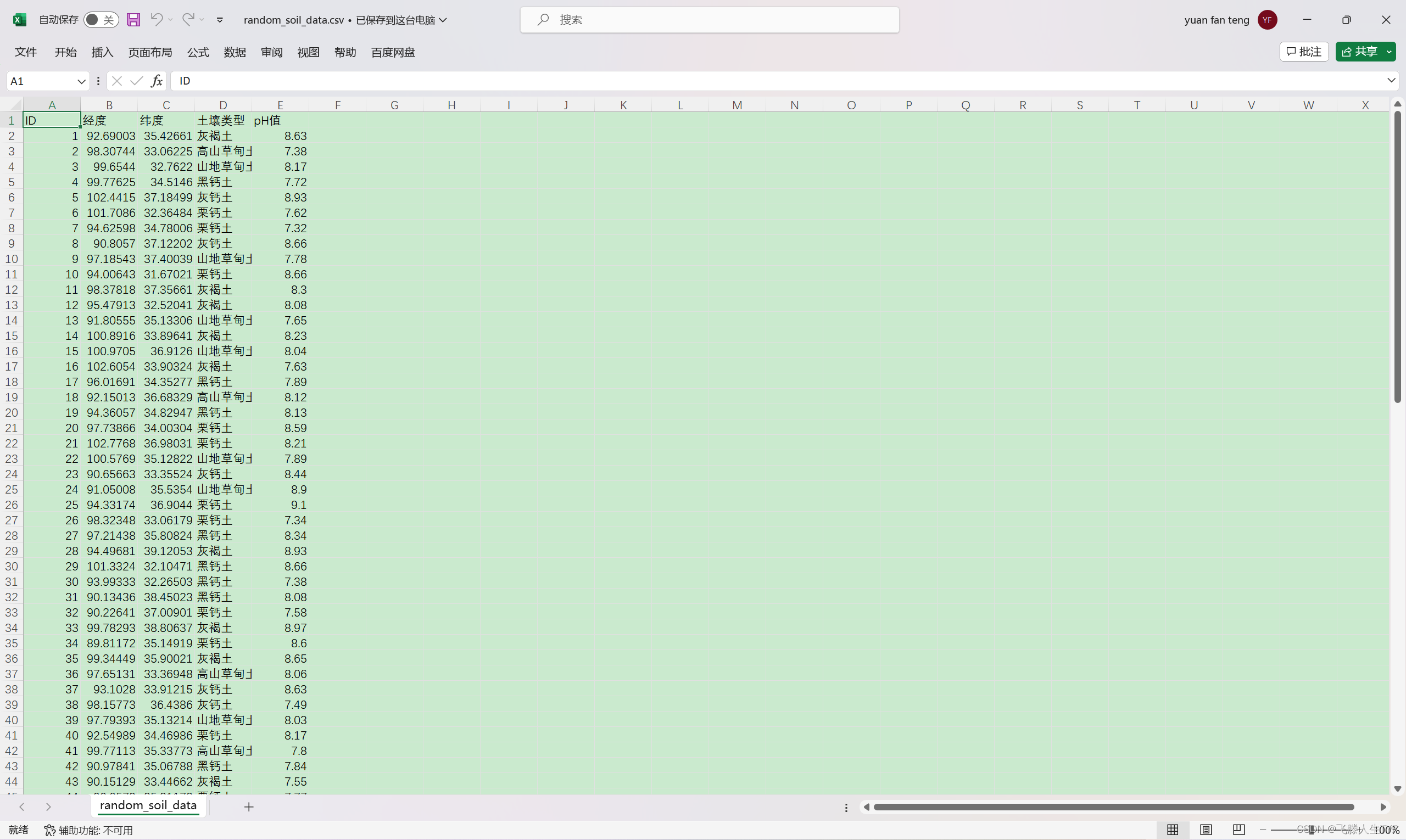Viewport: 1406px width, 840px height.
Task: Click cell with value 39.12053
Action: point(166,551)
